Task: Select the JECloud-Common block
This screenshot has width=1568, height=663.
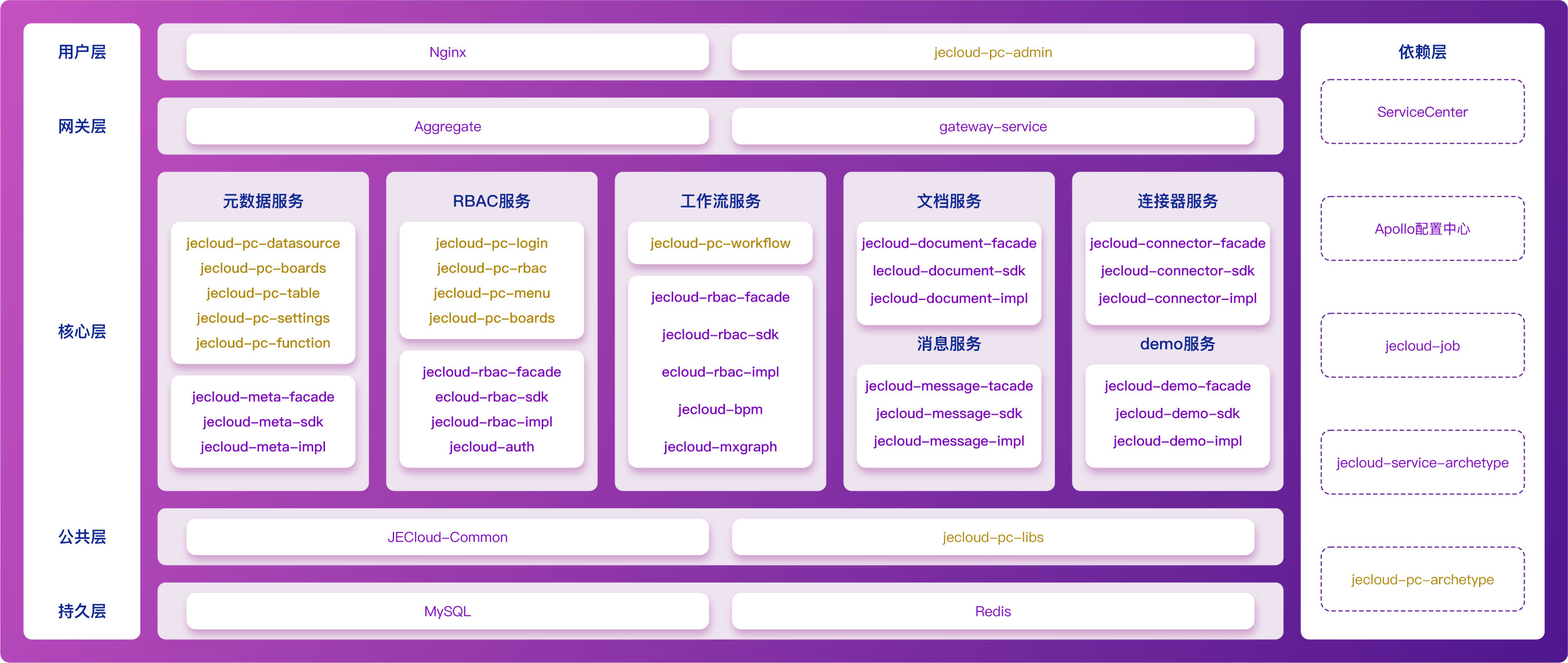Action: coord(447,537)
